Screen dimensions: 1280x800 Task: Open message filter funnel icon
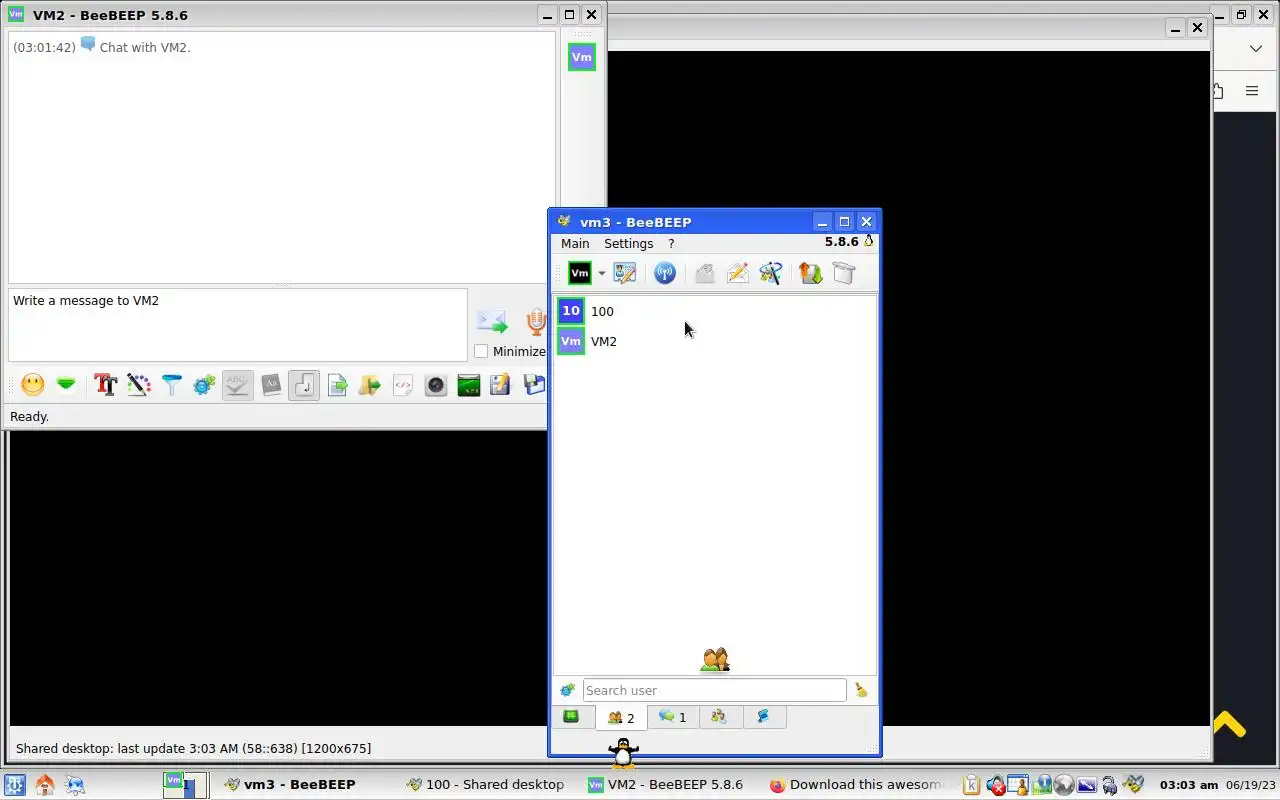172,384
